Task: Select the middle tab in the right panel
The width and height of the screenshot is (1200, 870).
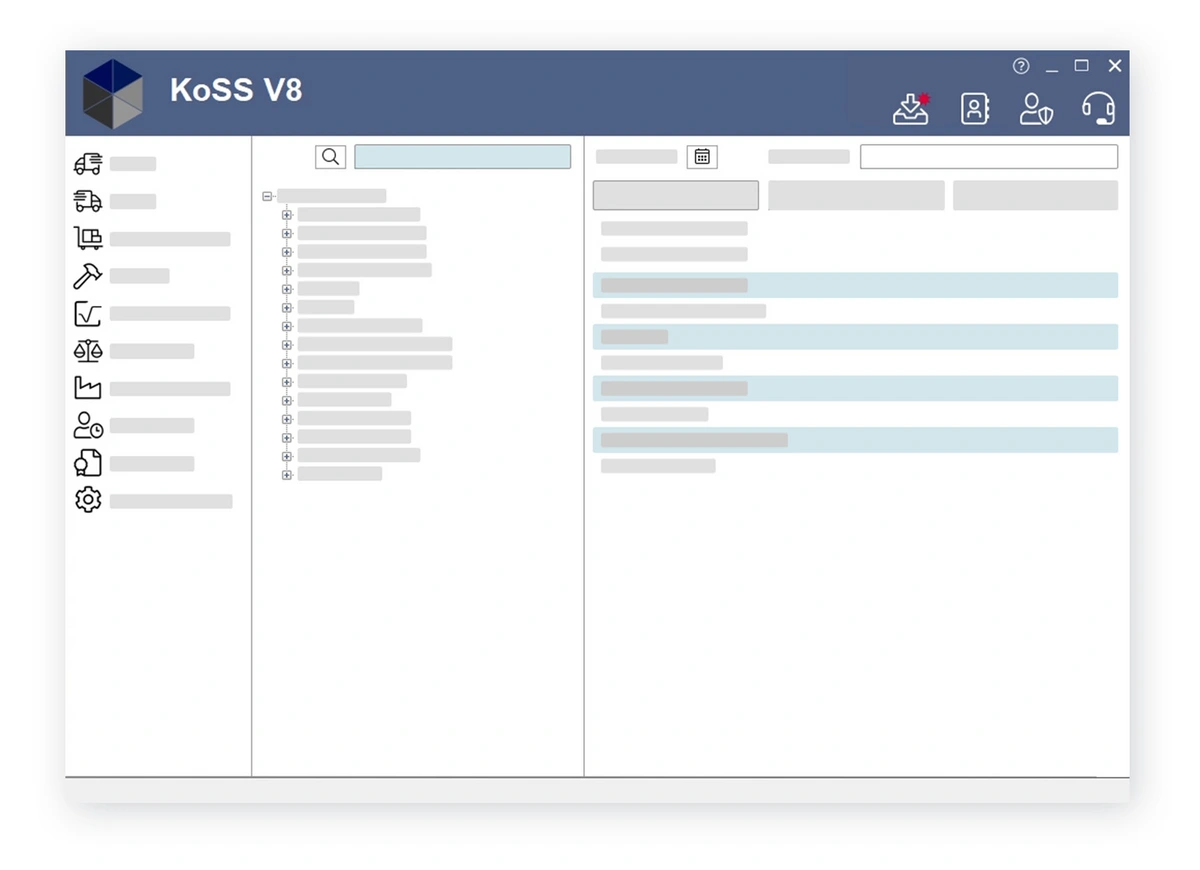Action: (855, 195)
